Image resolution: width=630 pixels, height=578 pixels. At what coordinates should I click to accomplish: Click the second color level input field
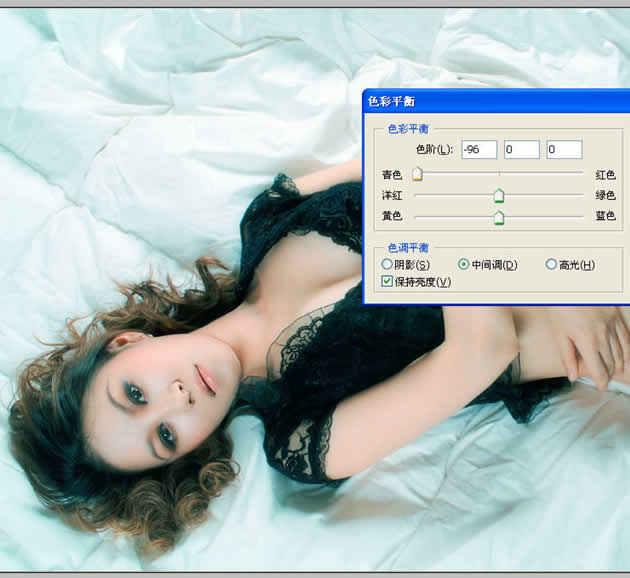point(522,149)
